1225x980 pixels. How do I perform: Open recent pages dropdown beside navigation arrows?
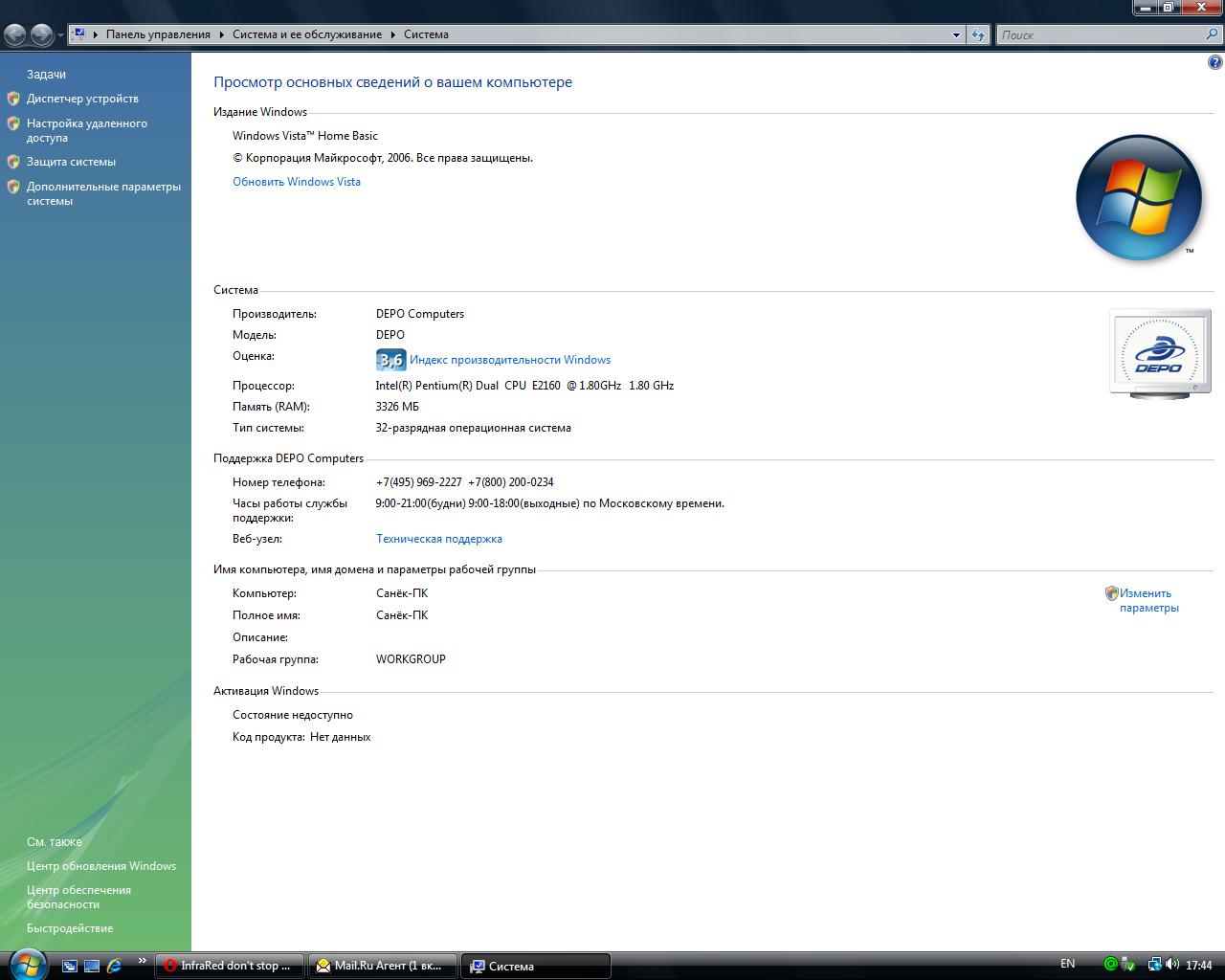point(60,35)
